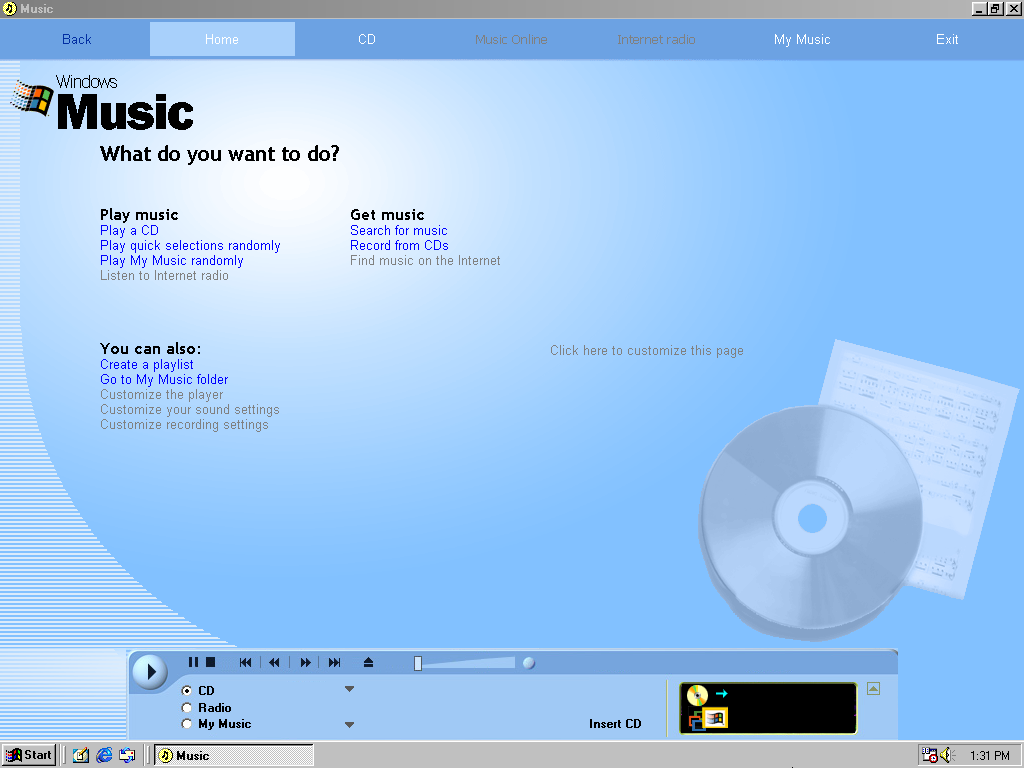
Task: Rewind with the double-left arrow icon
Action: pyautogui.click(x=274, y=662)
